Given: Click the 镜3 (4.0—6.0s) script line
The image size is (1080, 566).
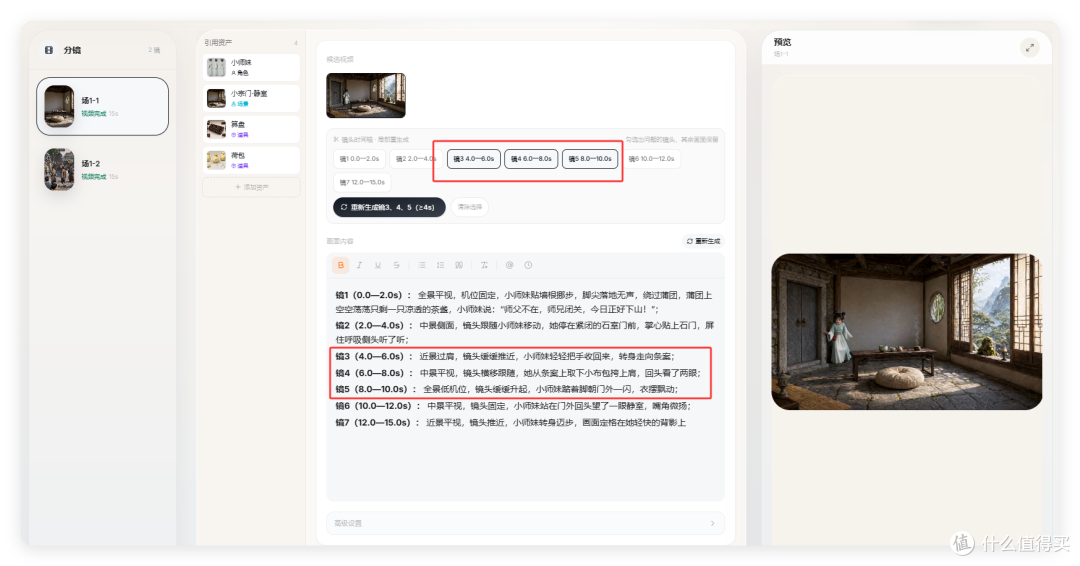Looking at the screenshot, I should [x=506, y=357].
